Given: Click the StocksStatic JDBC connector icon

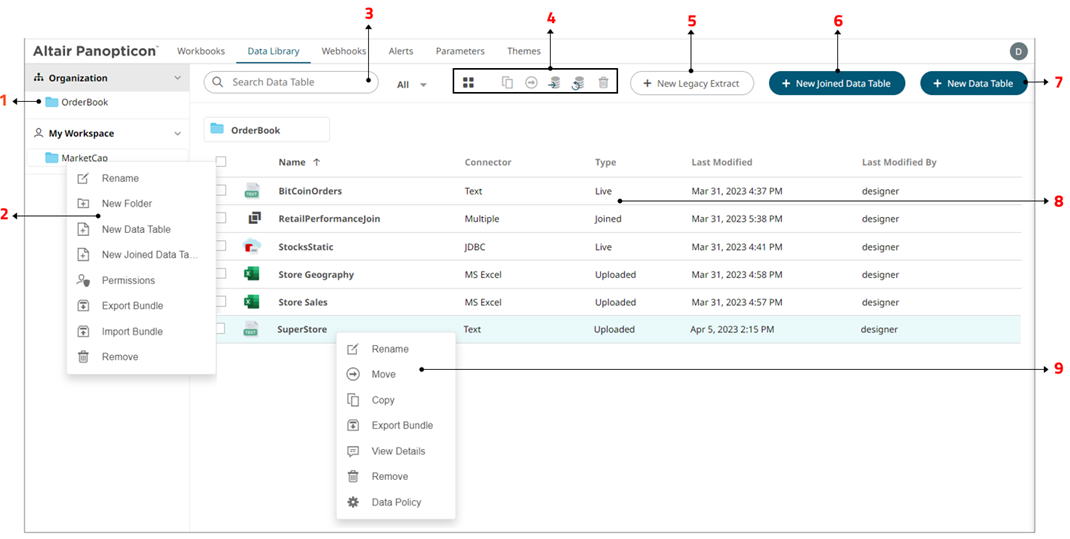Looking at the screenshot, I should click(x=252, y=246).
